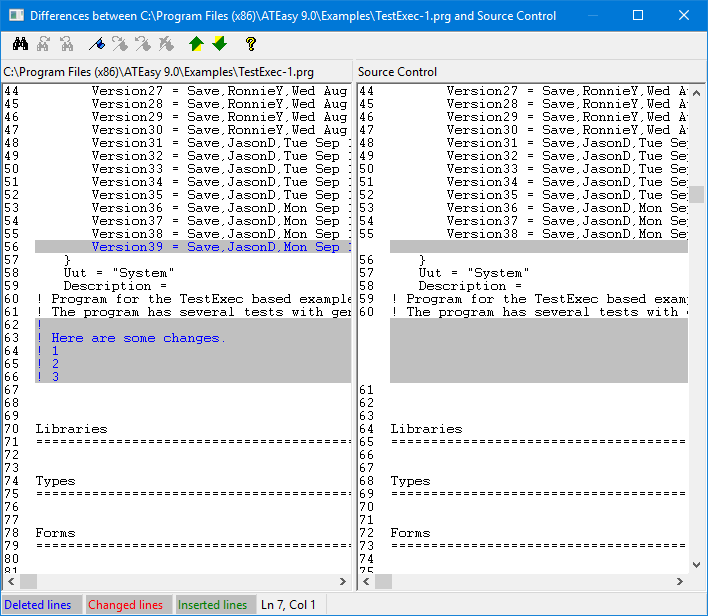The width and height of the screenshot is (708, 616).
Task: Click the Version36 line in Source Control pane
Action: coord(567,208)
